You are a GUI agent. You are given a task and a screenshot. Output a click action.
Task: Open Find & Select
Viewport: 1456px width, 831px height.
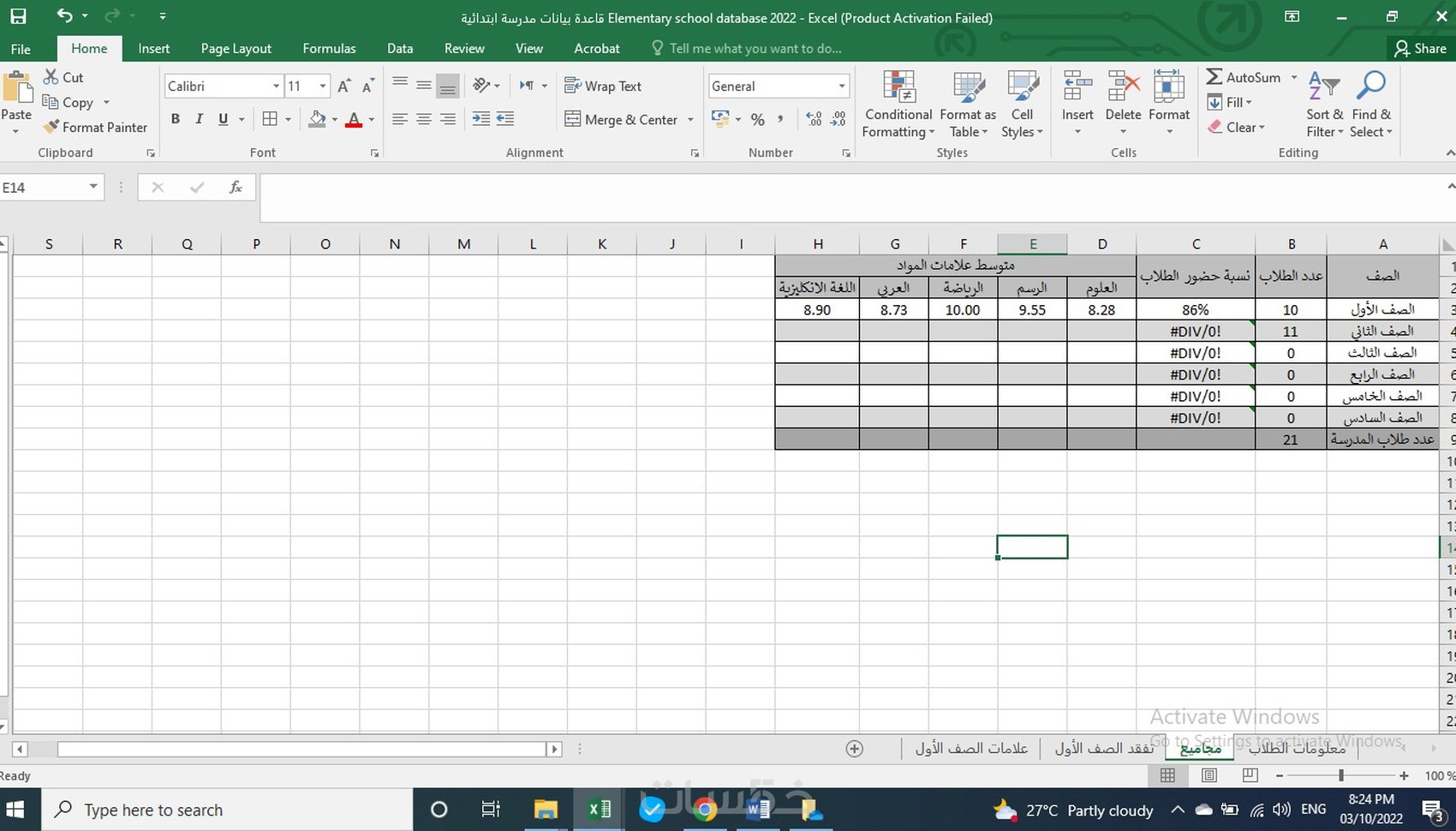[x=1371, y=104]
